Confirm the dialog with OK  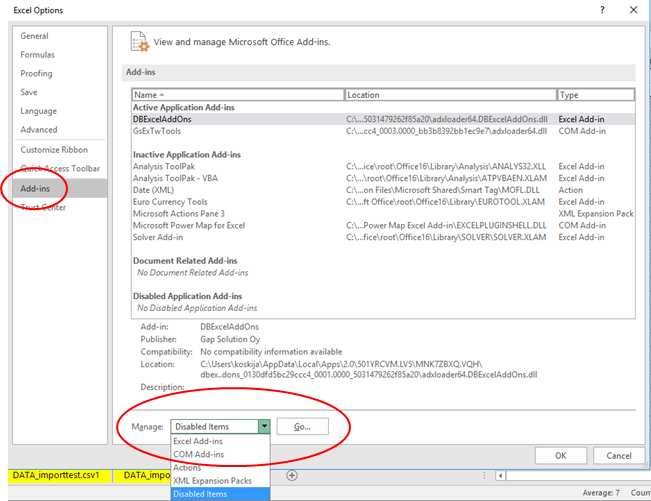point(560,455)
